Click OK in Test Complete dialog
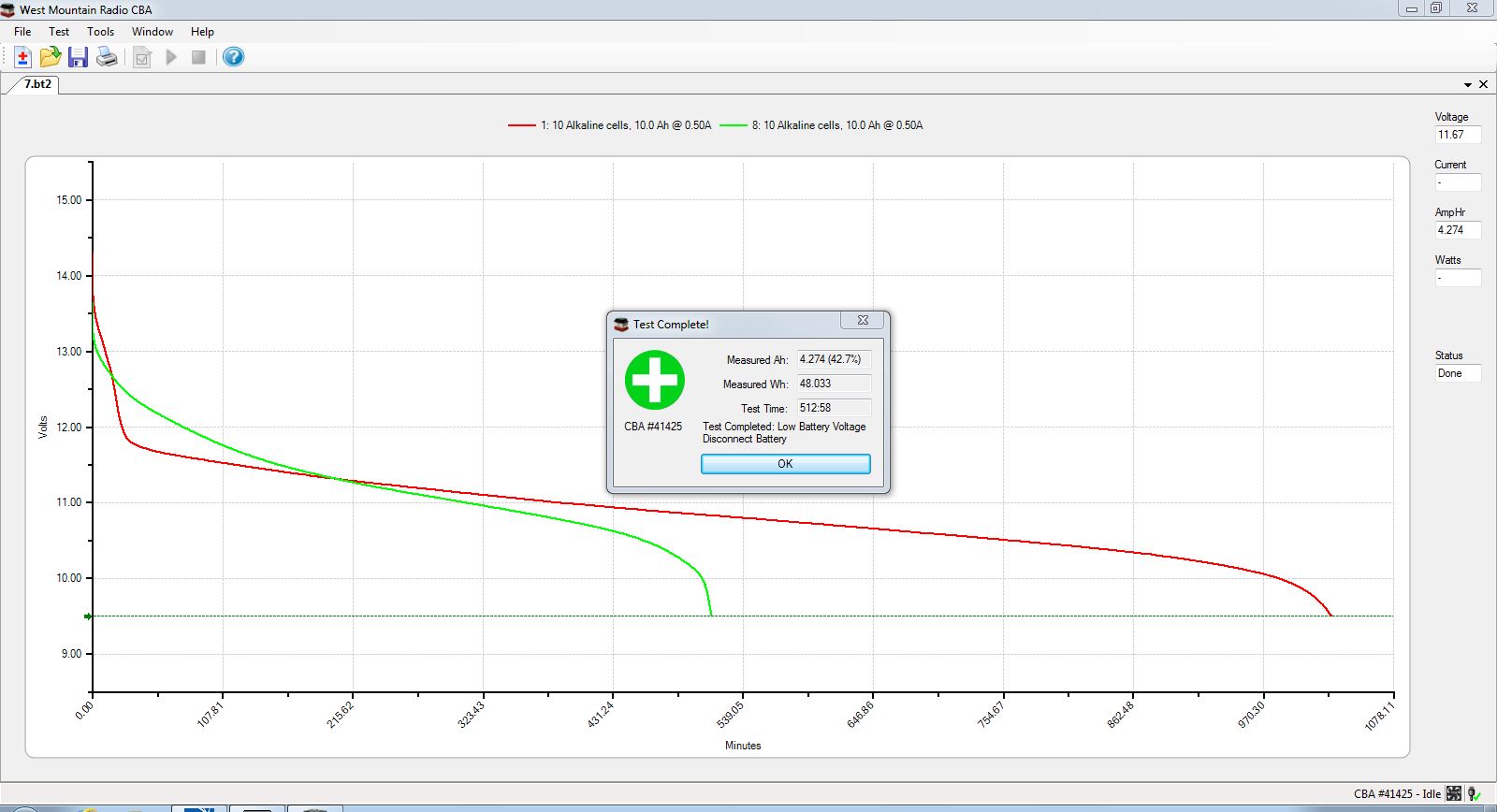This screenshot has height=812, width=1497. click(x=786, y=464)
